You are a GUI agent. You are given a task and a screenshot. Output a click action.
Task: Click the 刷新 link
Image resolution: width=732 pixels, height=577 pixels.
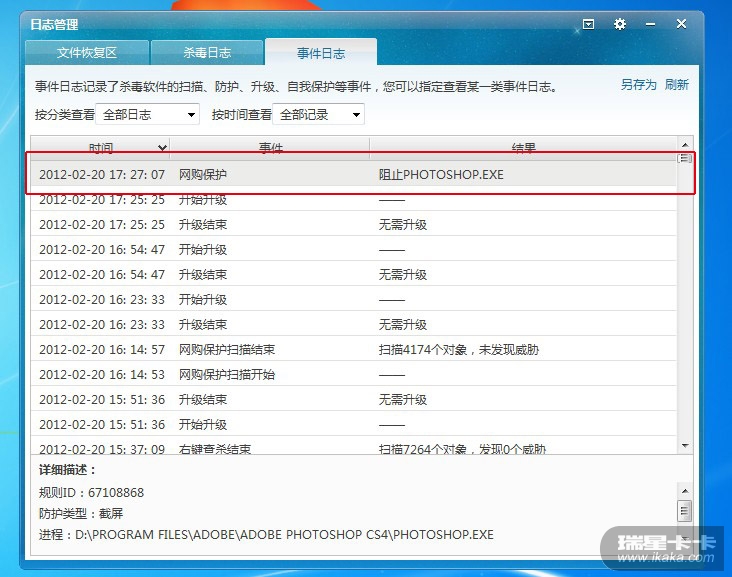click(x=676, y=84)
